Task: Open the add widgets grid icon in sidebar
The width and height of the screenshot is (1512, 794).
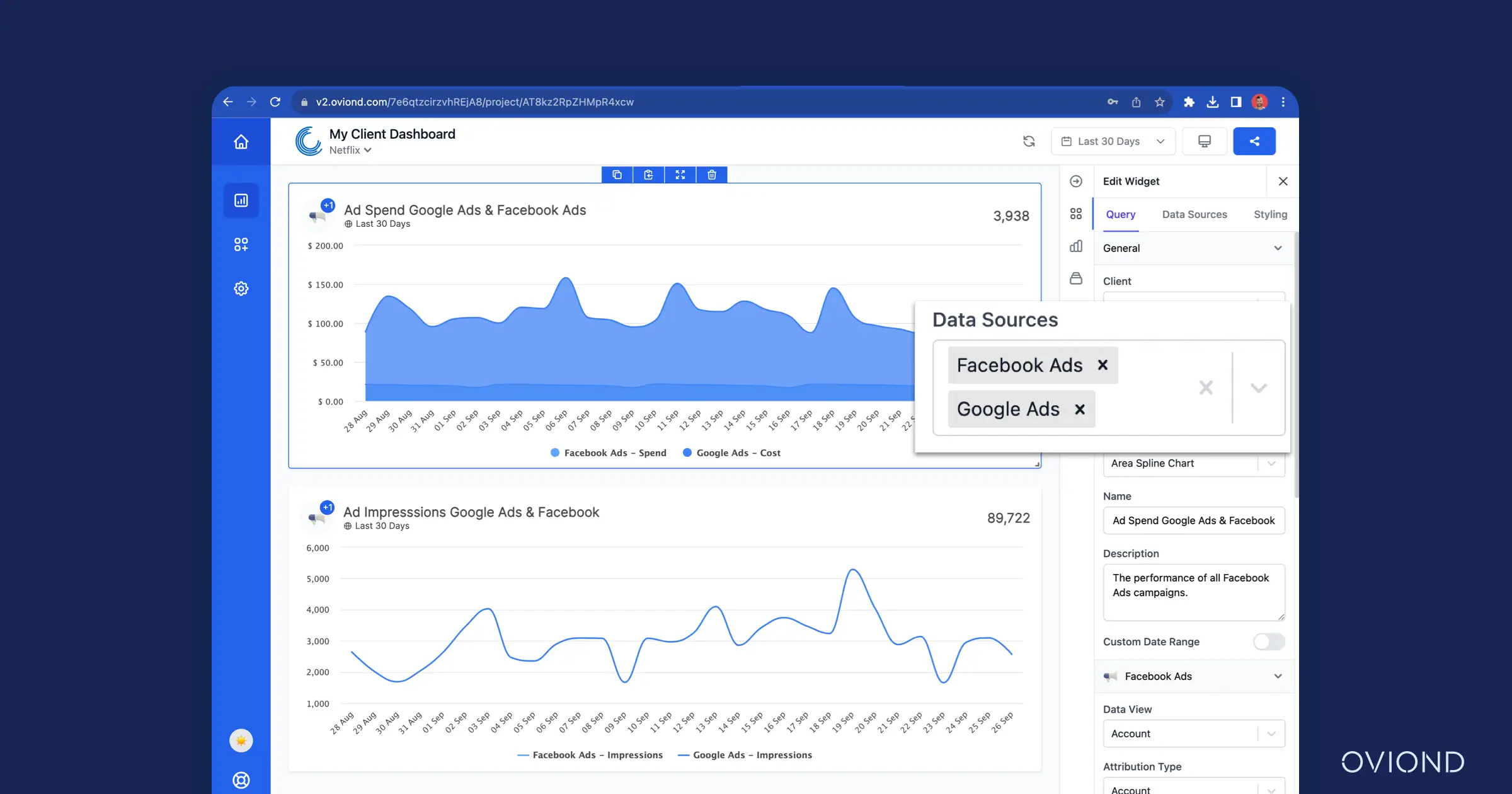Action: [x=241, y=245]
